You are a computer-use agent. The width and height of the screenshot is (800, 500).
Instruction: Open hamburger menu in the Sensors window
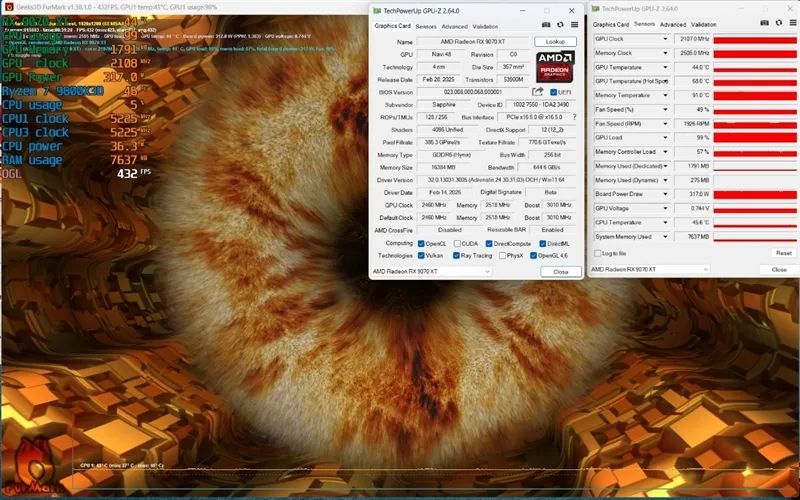[793, 23]
